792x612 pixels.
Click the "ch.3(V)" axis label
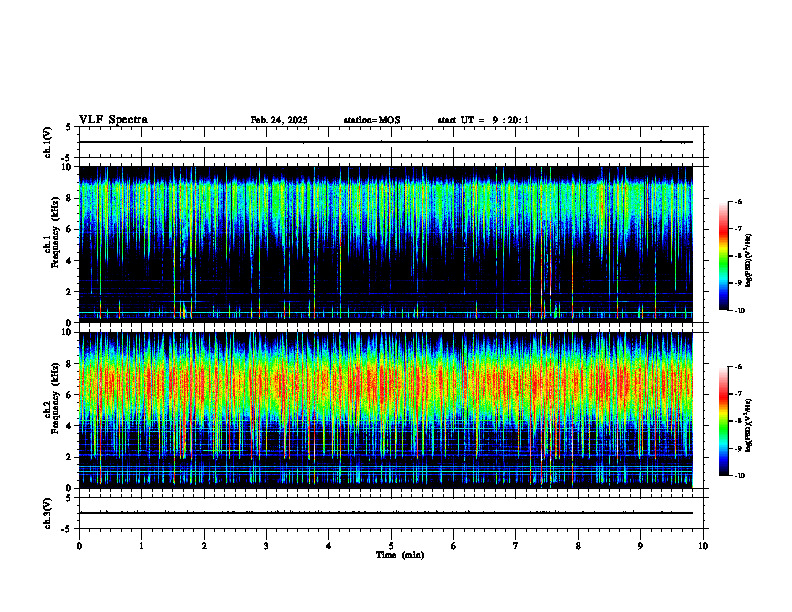point(47,513)
